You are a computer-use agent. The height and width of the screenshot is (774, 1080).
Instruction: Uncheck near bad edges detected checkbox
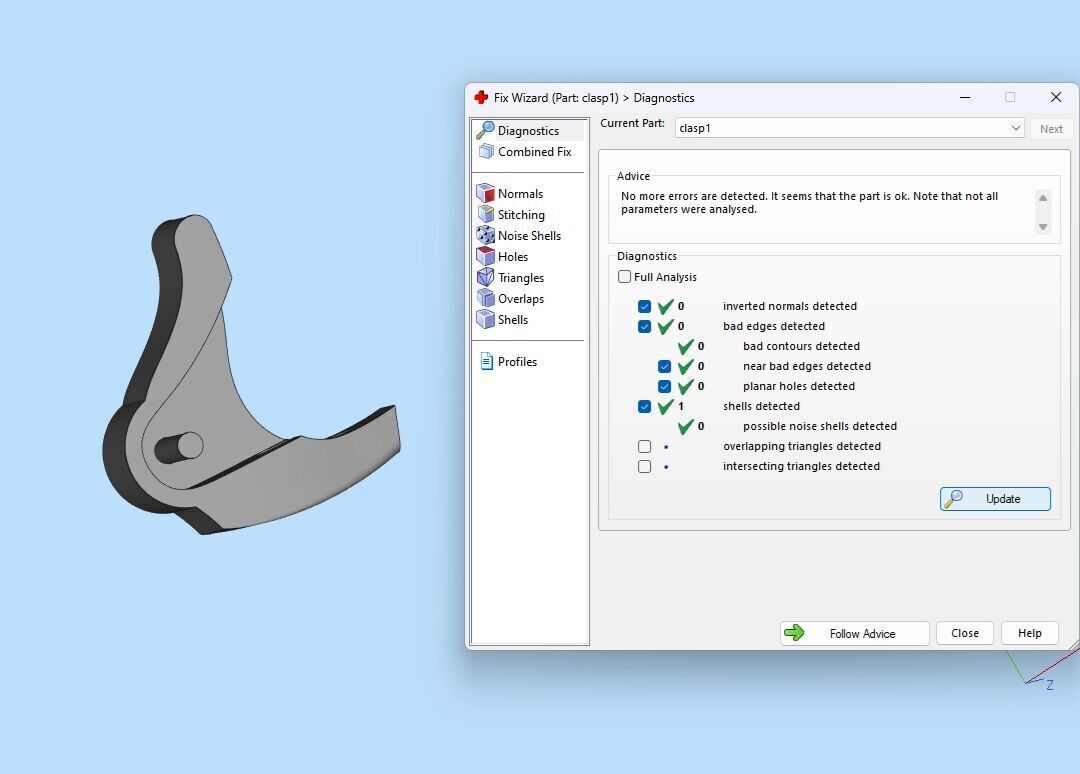665,366
